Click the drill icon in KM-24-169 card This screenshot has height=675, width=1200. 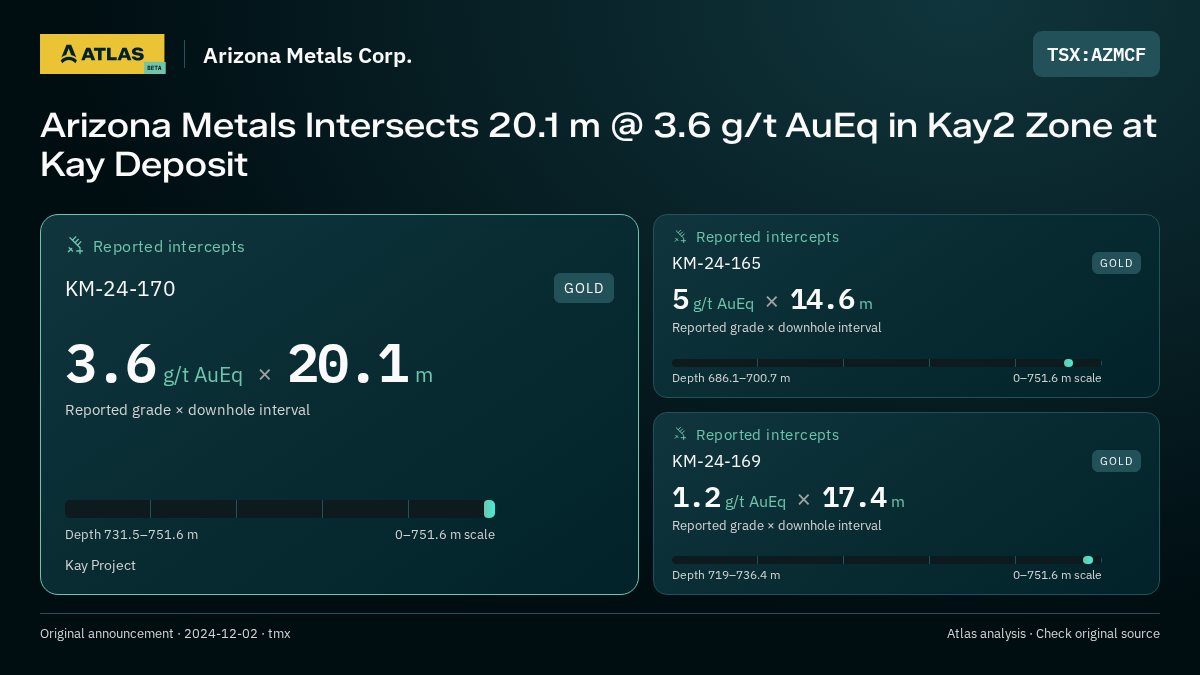pos(680,434)
